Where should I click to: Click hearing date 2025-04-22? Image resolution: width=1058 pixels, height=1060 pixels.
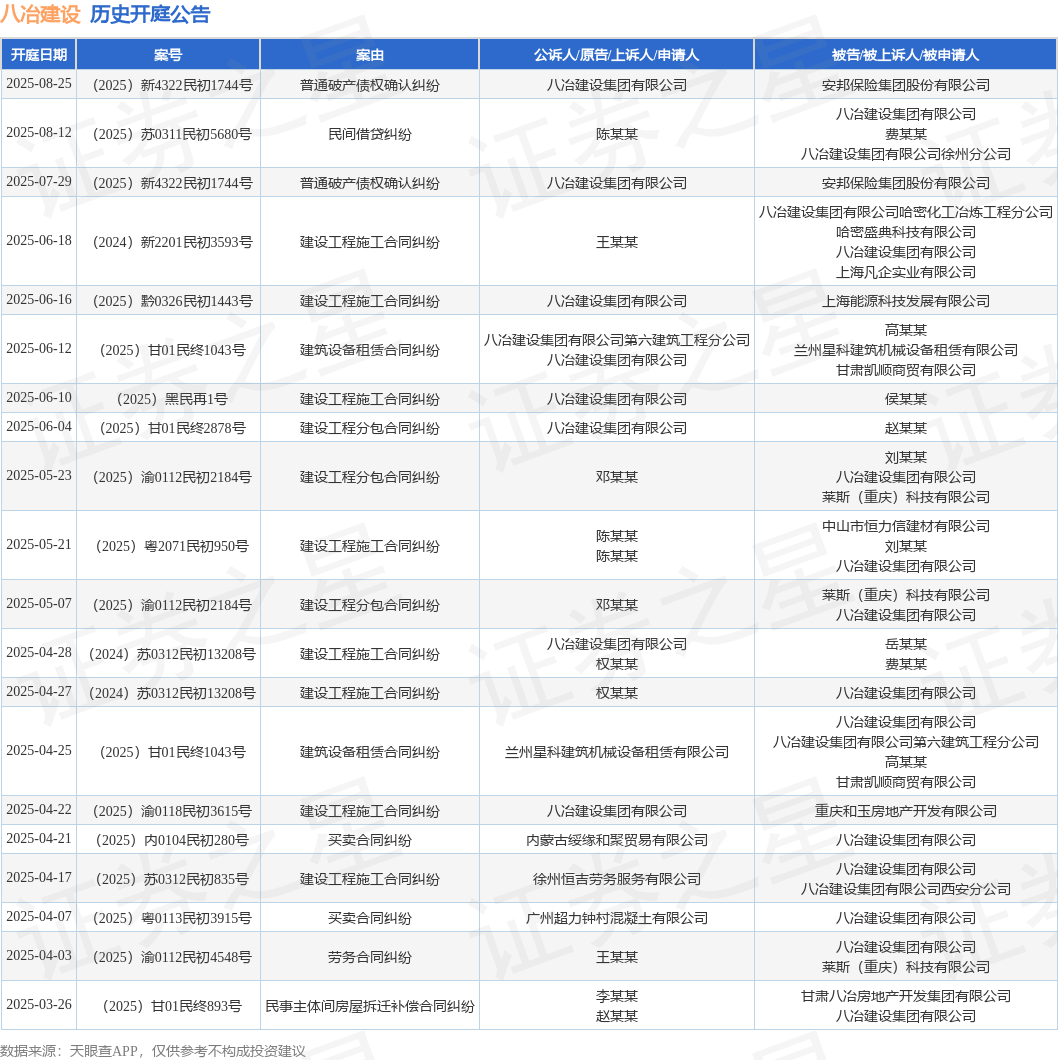click(x=39, y=810)
